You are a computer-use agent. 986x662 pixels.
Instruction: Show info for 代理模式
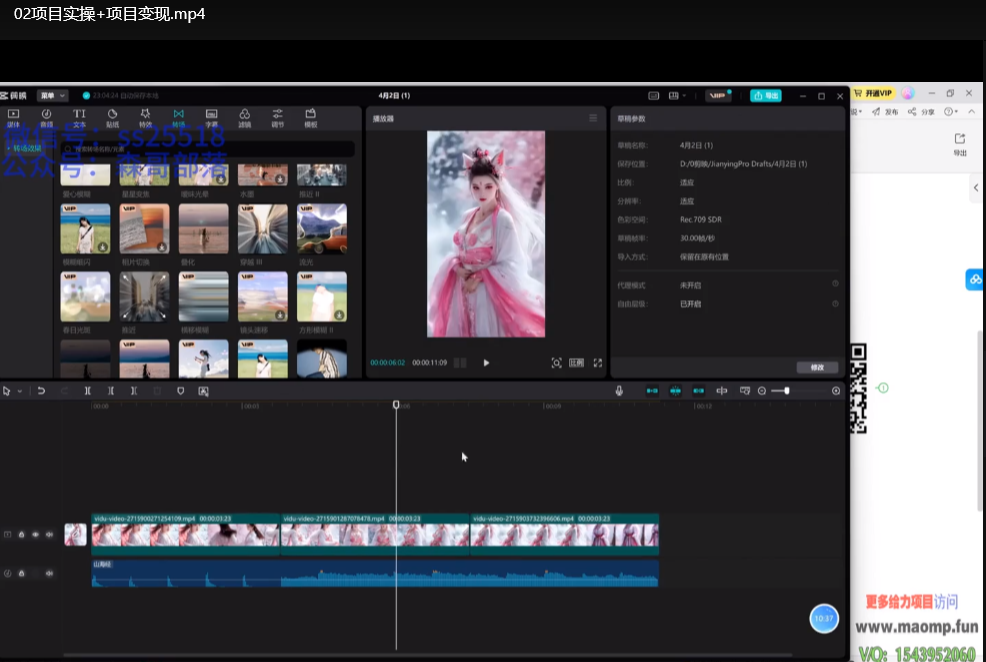(x=835, y=284)
